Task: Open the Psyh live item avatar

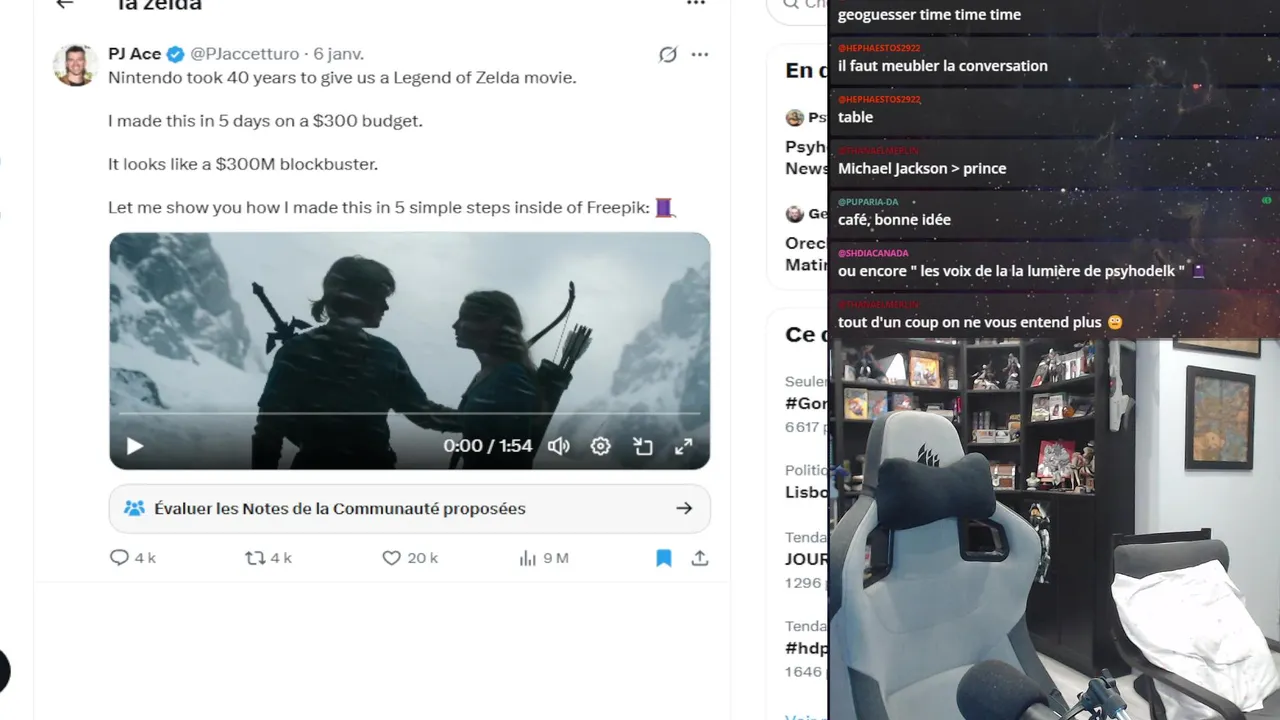Action: coord(795,118)
